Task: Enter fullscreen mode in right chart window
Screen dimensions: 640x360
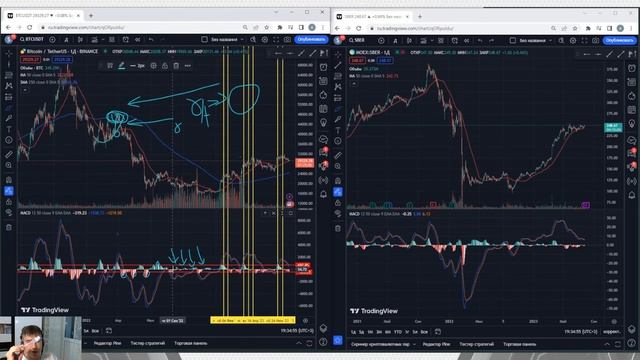Action: (x=584, y=40)
